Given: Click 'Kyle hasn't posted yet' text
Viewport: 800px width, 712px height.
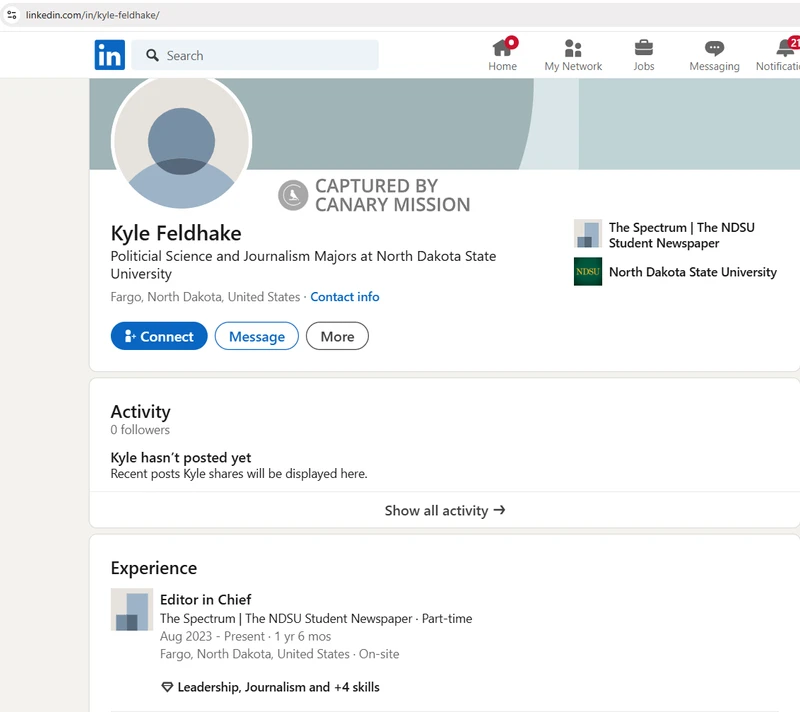Looking at the screenshot, I should pyautogui.click(x=181, y=457).
